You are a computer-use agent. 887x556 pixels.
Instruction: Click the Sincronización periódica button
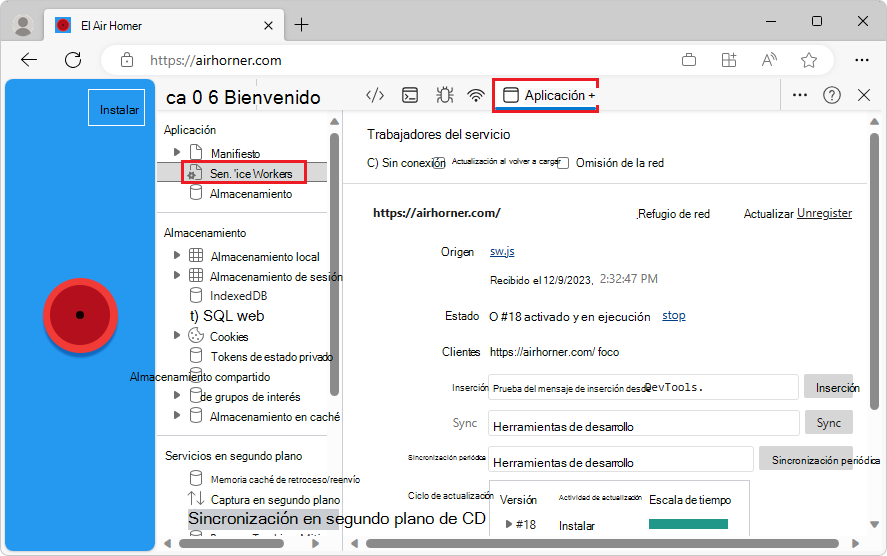(x=806, y=459)
